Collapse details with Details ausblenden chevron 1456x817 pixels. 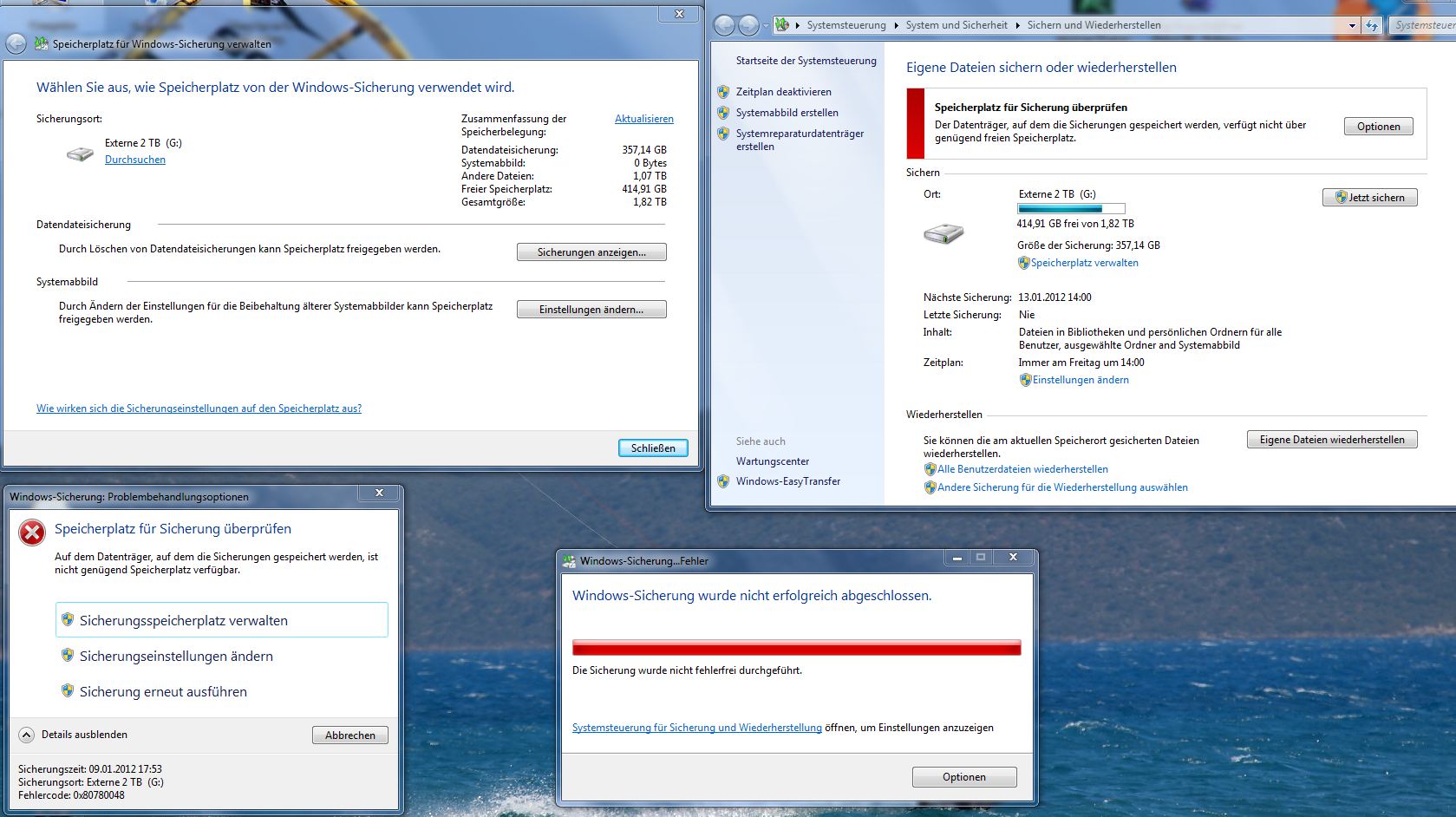(x=27, y=735)
